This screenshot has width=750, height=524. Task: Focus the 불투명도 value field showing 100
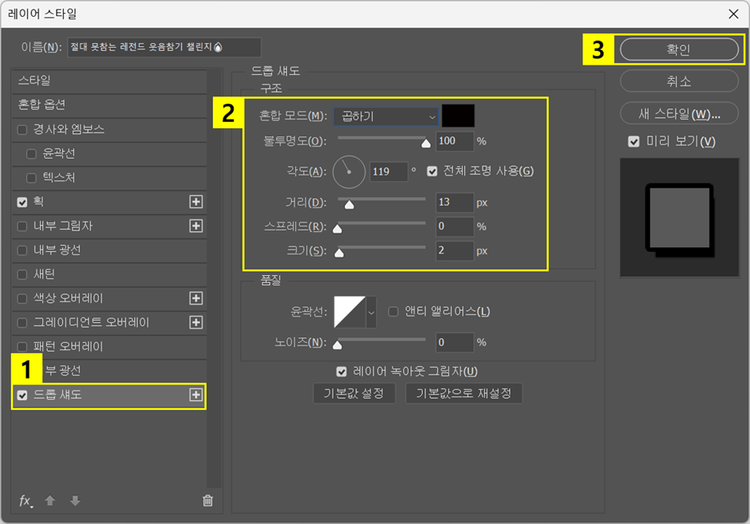tap(454, 141)
